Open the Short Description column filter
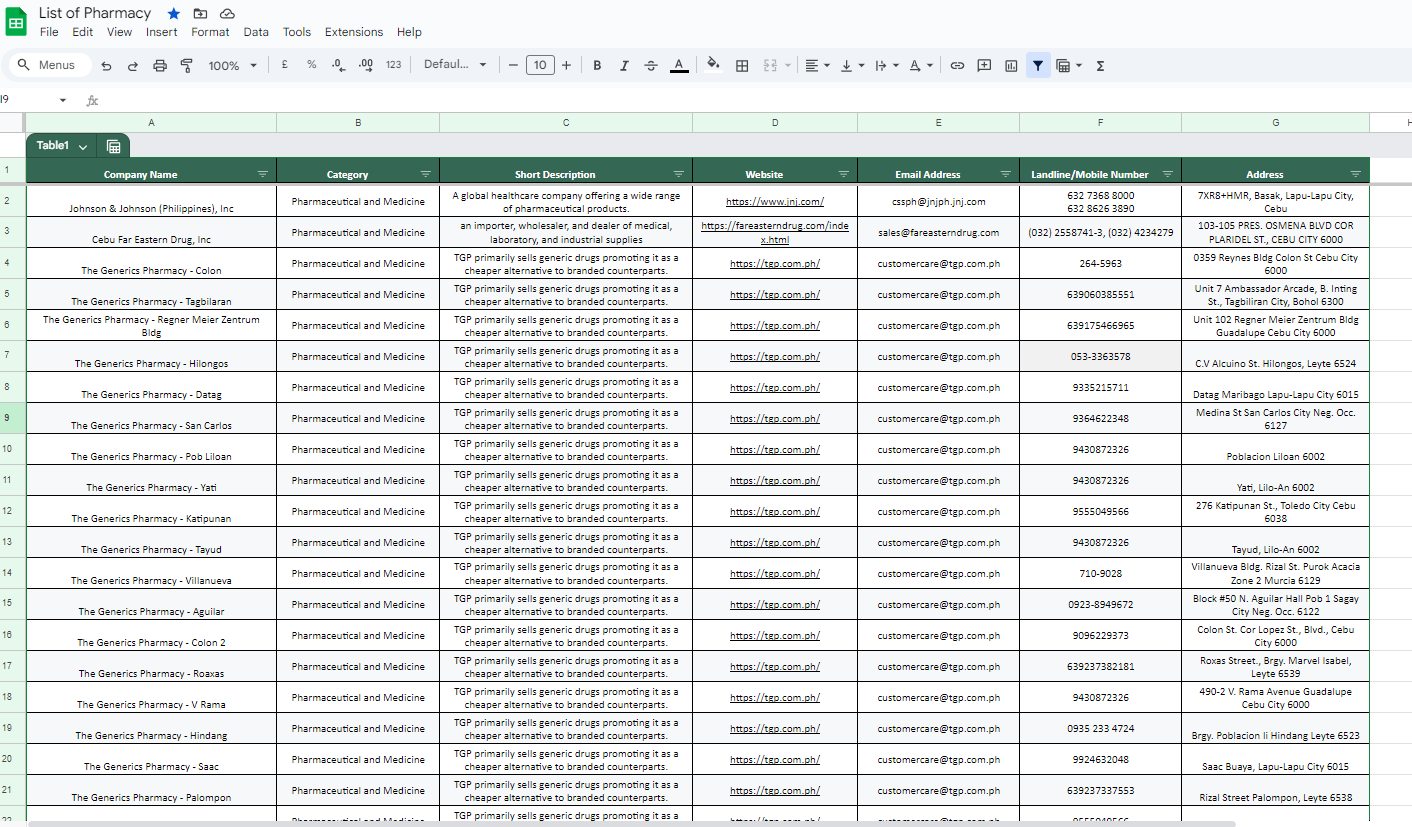 point(679,174)
